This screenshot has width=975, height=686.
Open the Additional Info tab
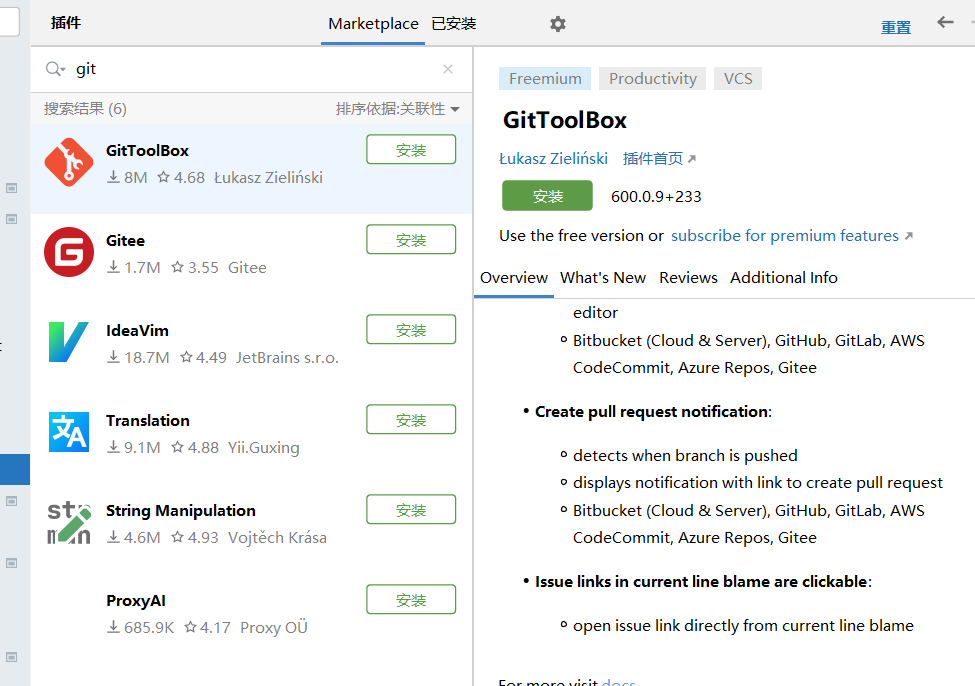783,277
